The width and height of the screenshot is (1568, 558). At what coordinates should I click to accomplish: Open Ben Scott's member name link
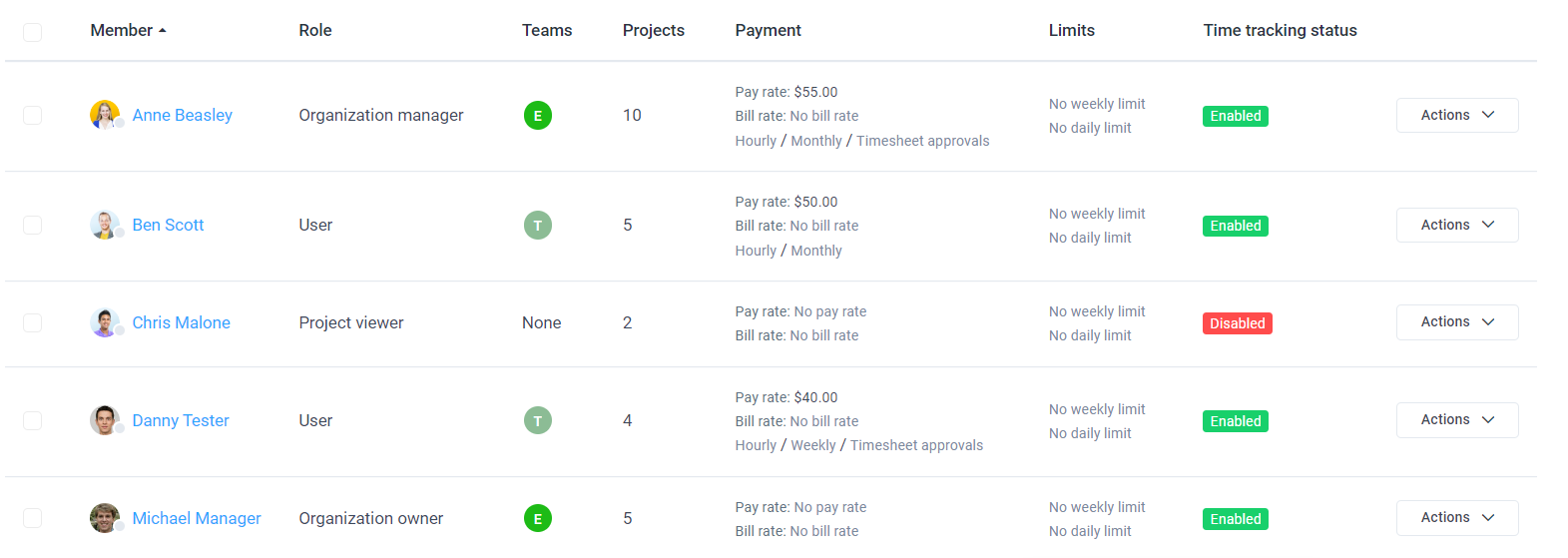[168, 226]
